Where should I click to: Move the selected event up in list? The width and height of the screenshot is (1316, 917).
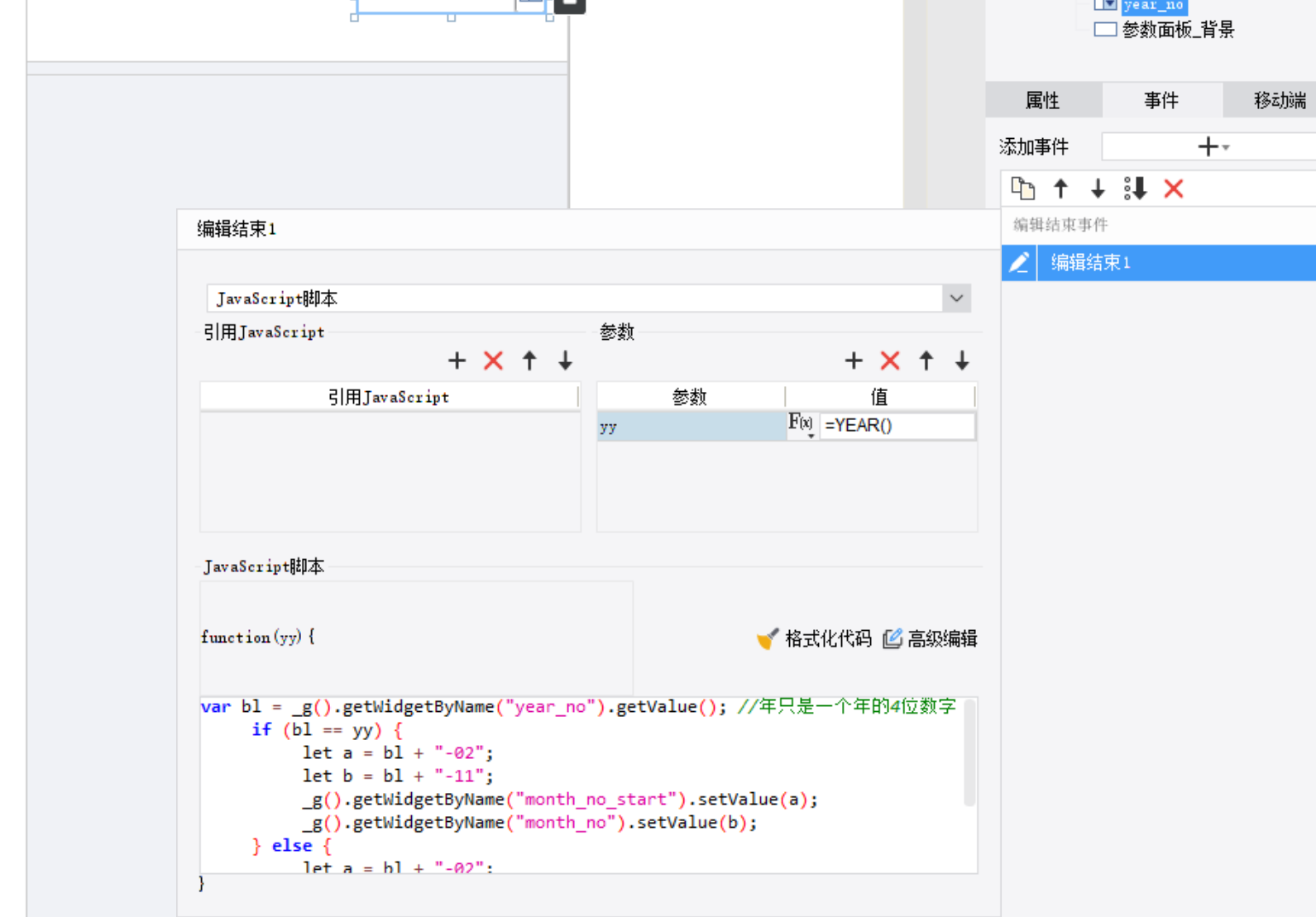[x=1060, y=189]
